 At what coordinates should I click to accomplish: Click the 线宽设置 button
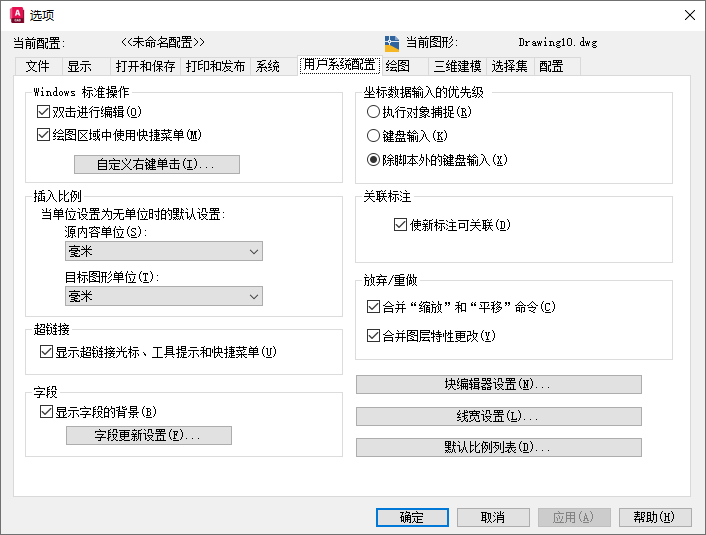(x=499, y=416)
